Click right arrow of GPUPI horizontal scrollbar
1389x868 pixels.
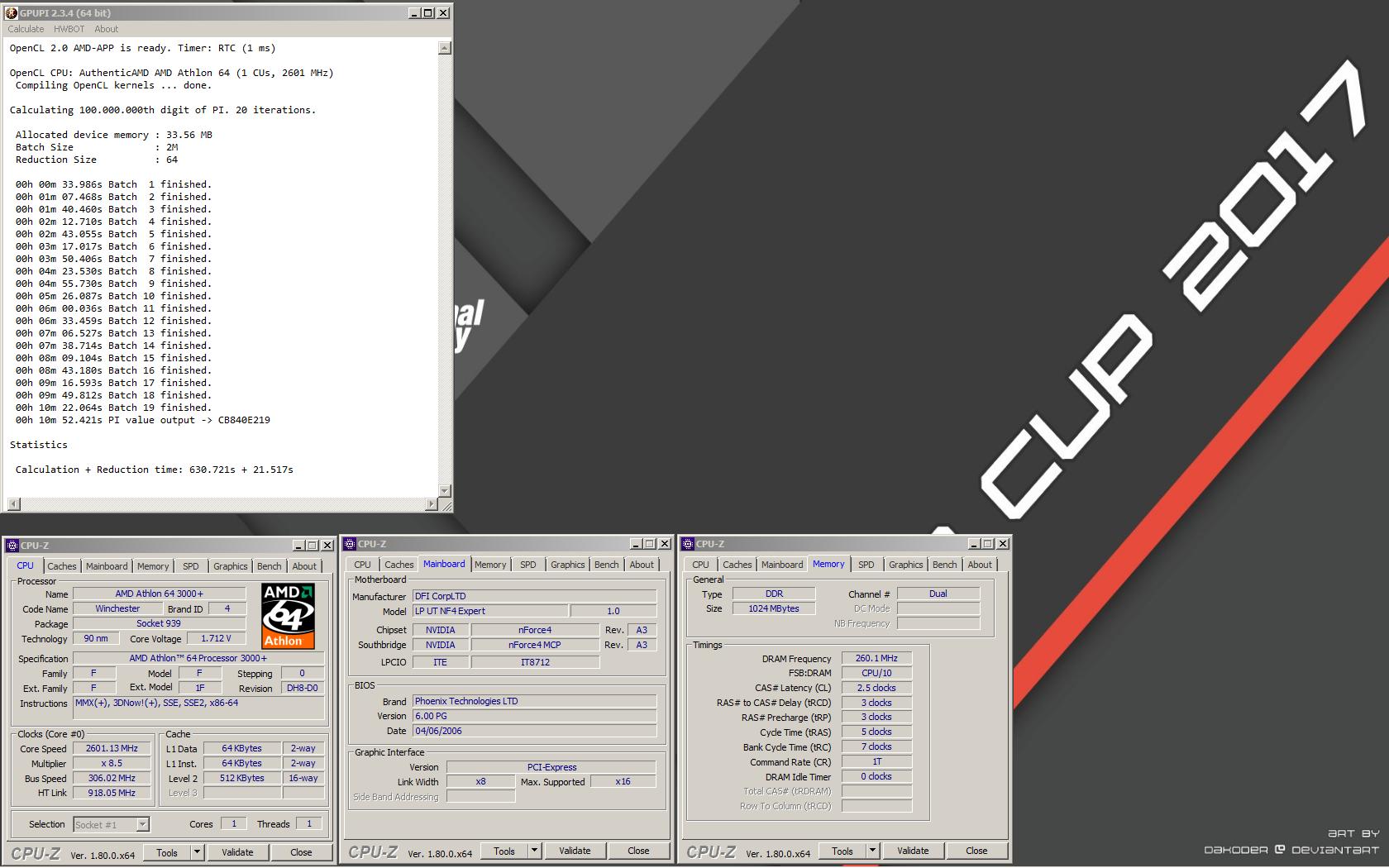pos(432,504)
